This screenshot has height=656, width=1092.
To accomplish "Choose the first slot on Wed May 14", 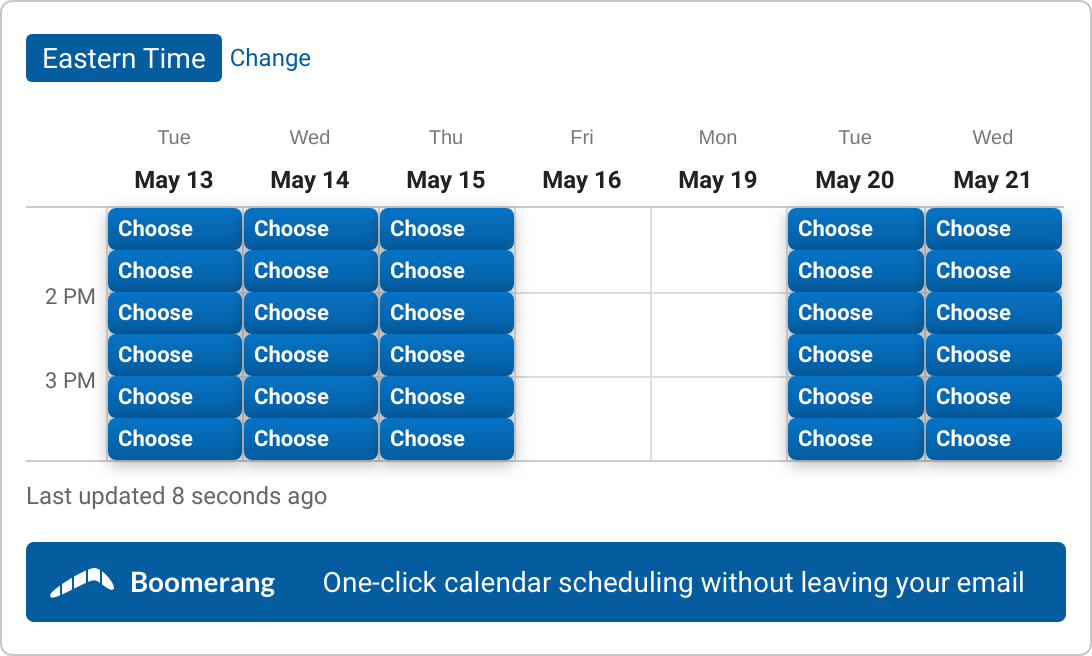I will (311, 228).
